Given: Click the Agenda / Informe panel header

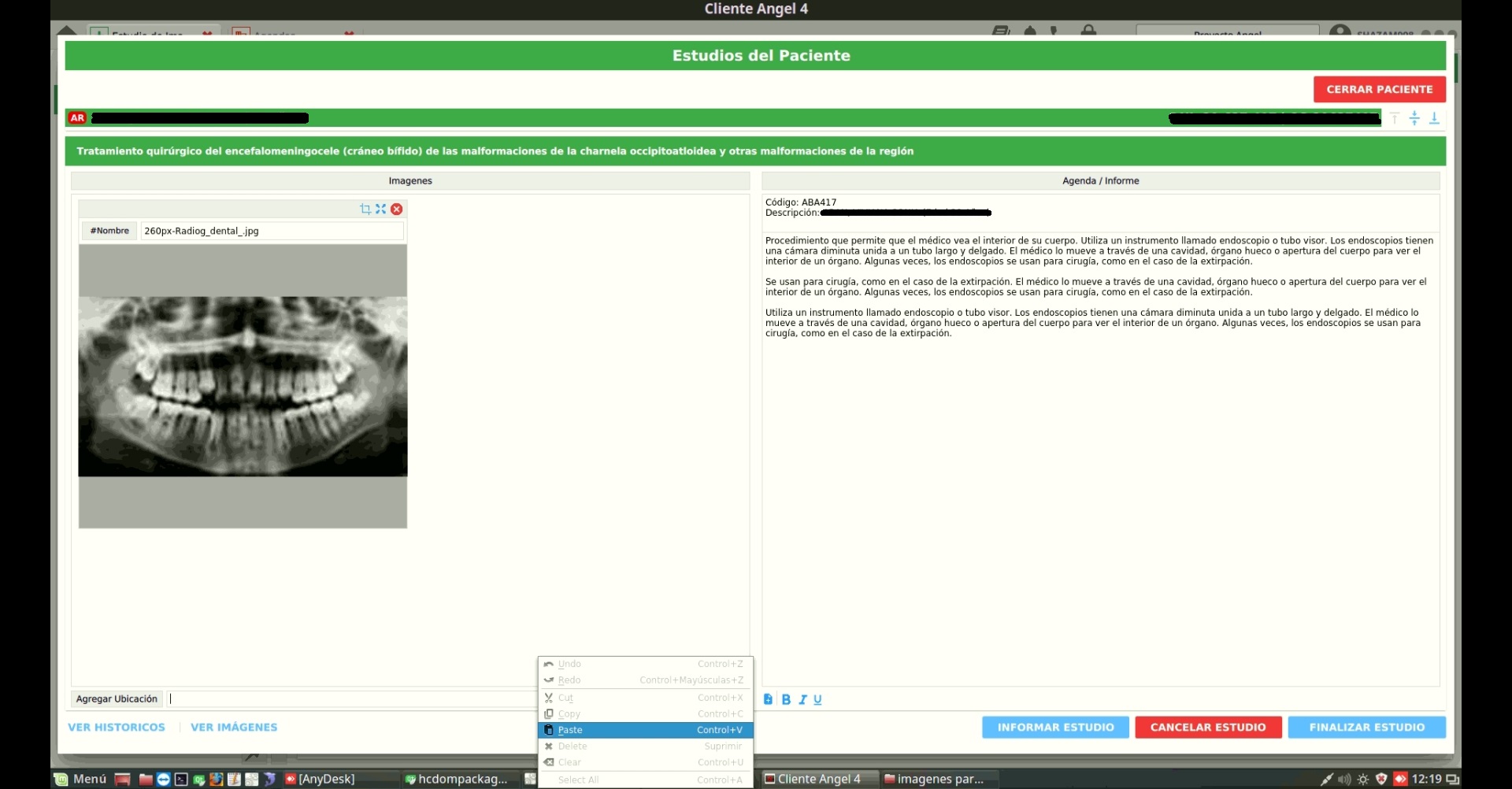Looking at the screenshot, I should point(1100,181).
